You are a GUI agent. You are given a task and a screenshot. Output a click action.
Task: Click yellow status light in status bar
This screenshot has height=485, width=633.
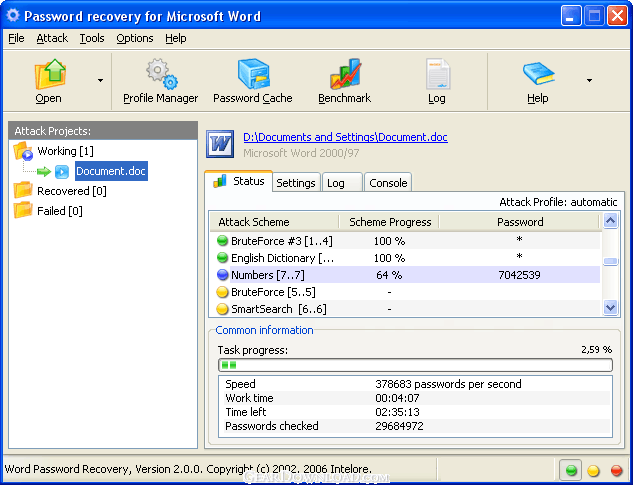[593, 470]
